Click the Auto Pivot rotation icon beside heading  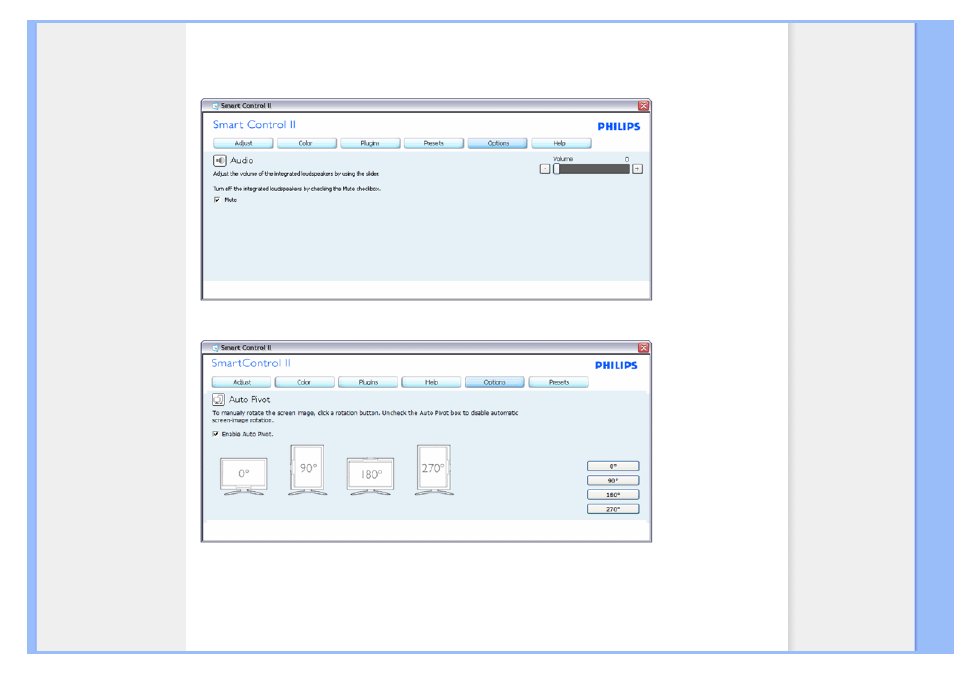tap(219, 399)
